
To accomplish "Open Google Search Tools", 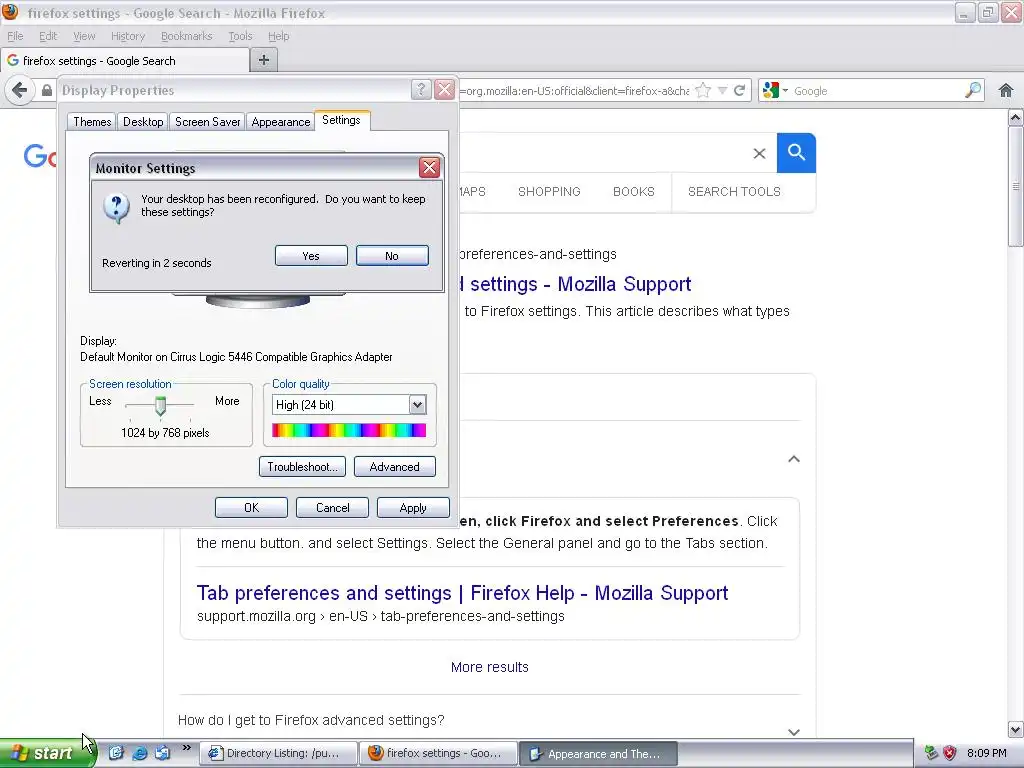I will click(734, 191).
